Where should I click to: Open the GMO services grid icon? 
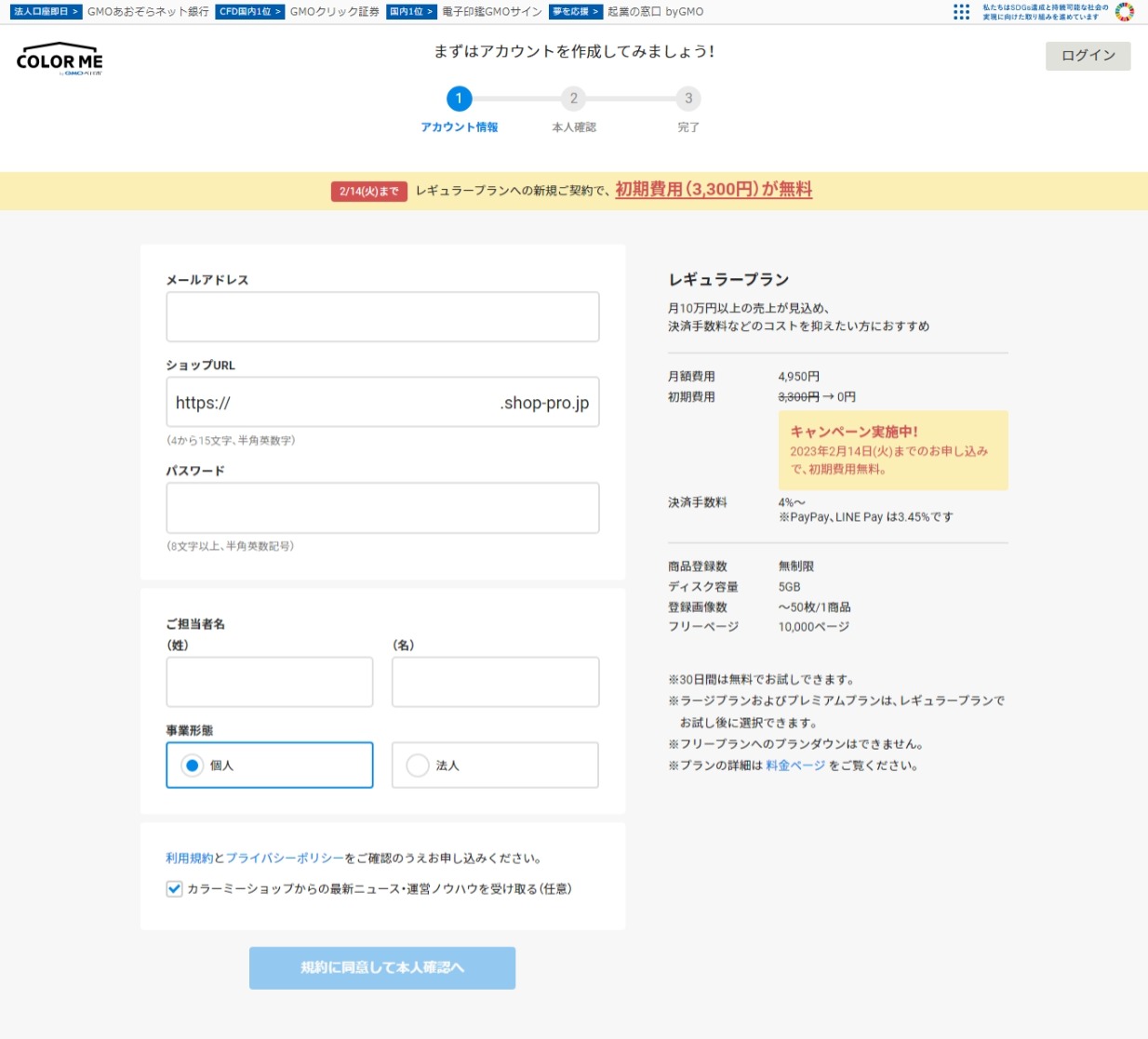point(961,12)
